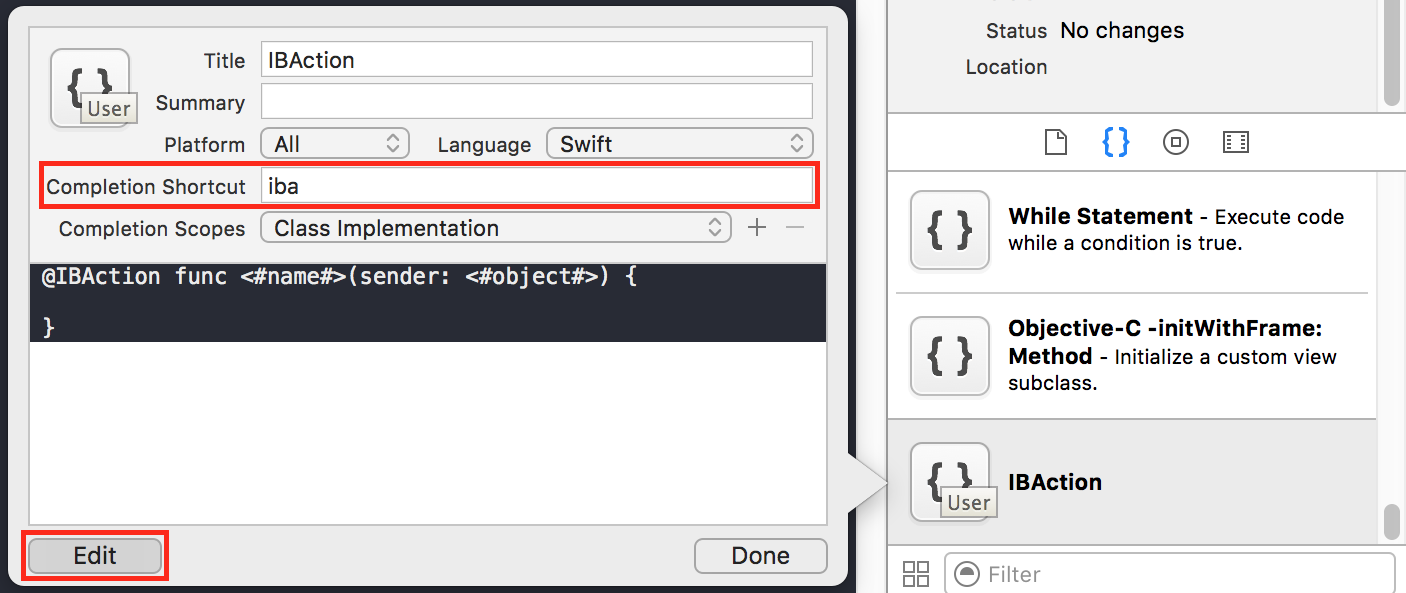Open the Code Snippets library
This screenshot has width=1406, height=593.
click(x=1115, y=142)
